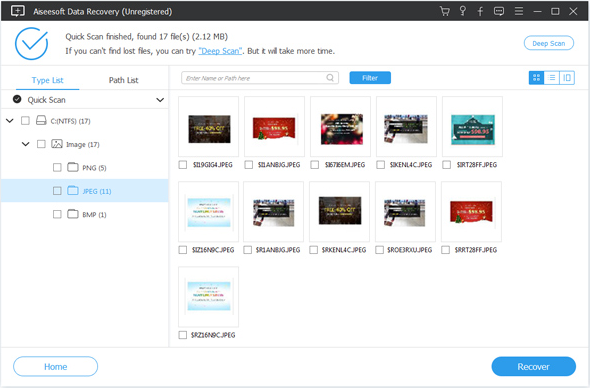590x388 pixels.
Task: Check the $IKENL4C.JPEG file checkbox
Action: click(x=381, y=165)
